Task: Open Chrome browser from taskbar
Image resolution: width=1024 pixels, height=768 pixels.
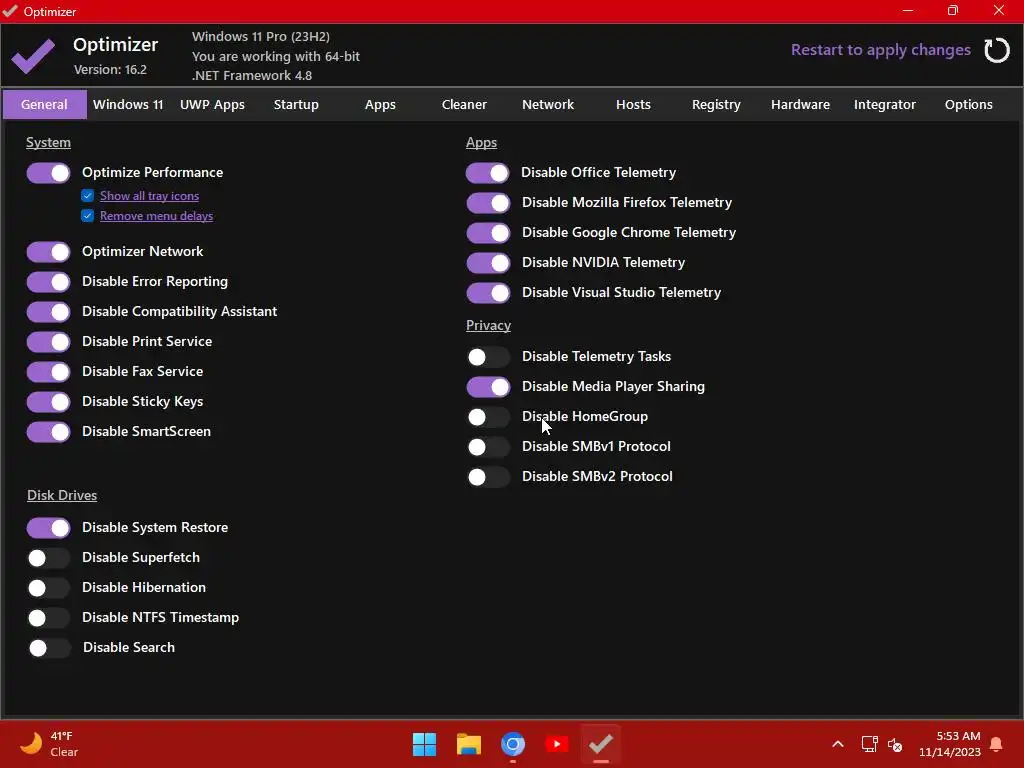Action: point(513,744)
